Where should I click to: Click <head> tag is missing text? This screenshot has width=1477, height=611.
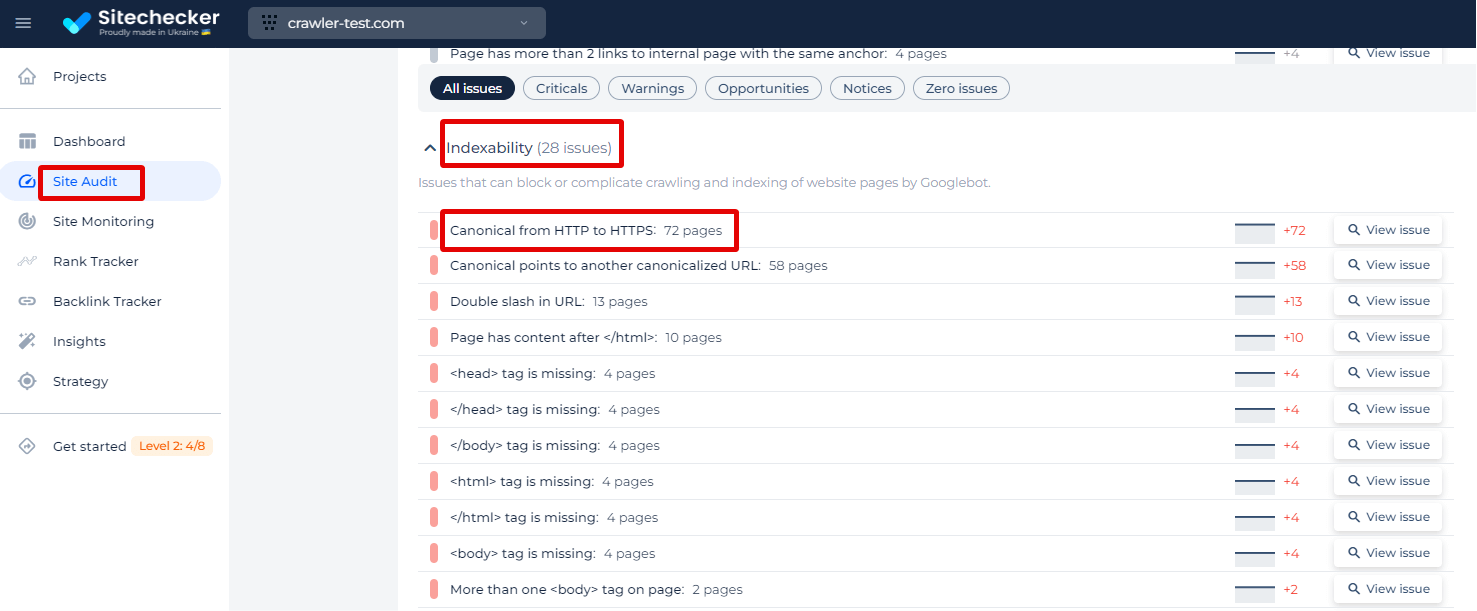point(523,373)
